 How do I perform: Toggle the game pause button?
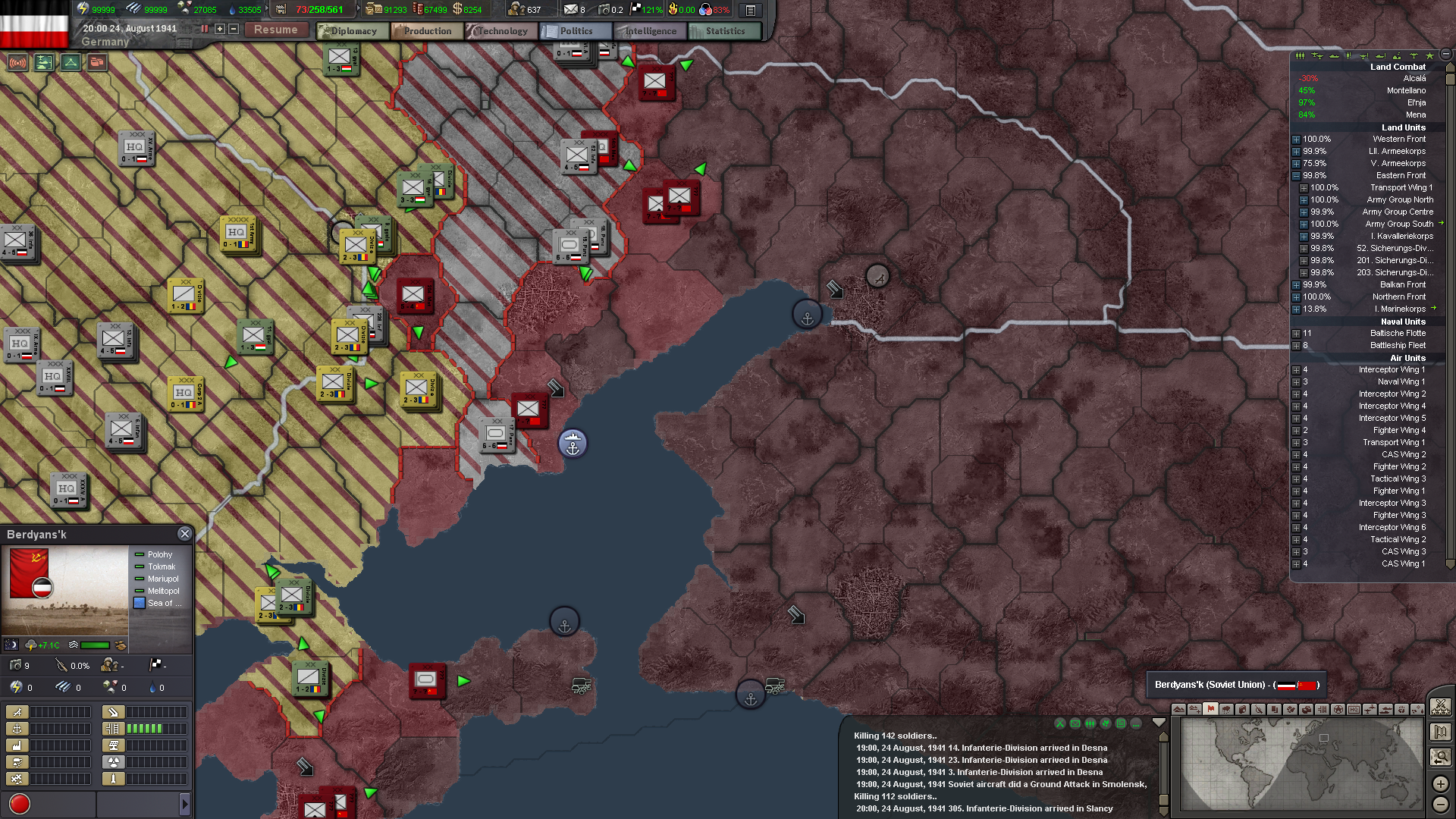204,29
